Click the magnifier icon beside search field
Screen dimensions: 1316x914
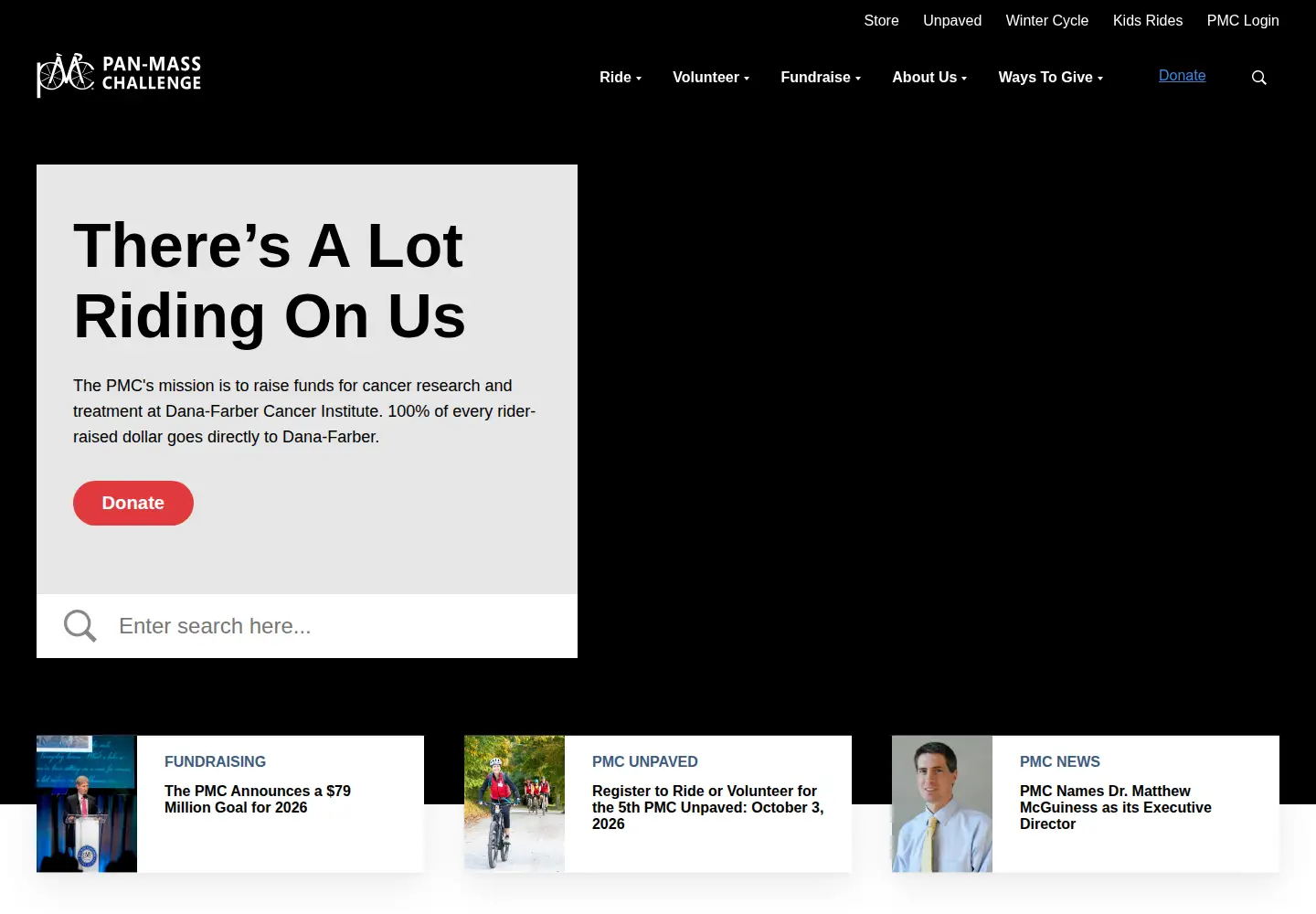(x=80, y=626)
